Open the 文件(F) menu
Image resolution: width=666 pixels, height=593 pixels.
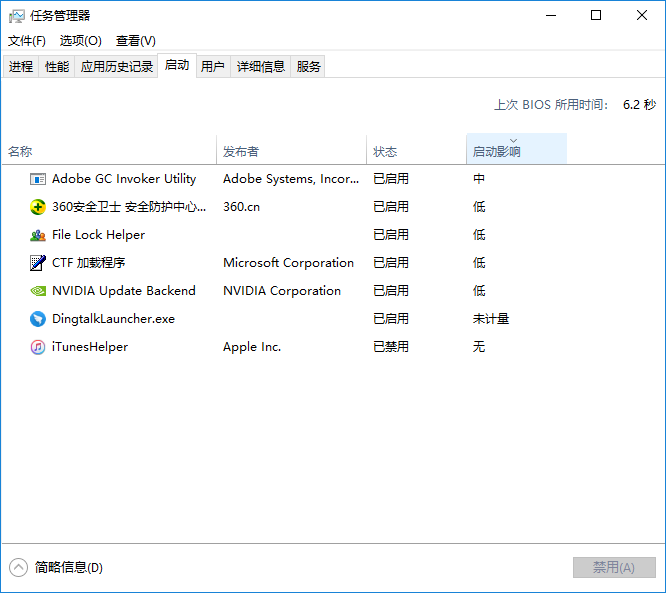[27, 41]
